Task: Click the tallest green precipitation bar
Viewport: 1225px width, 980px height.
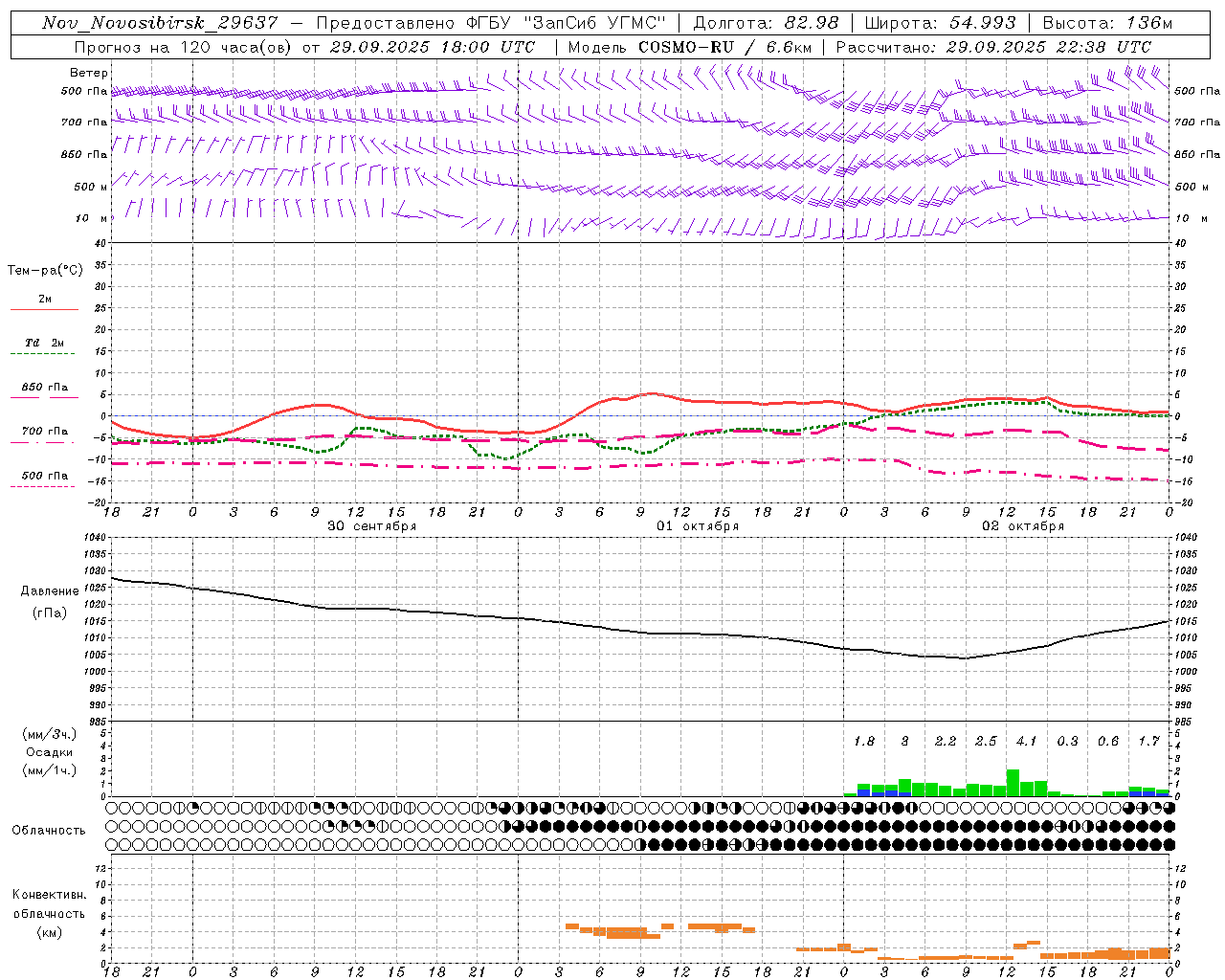Action: pos(1013,783)
